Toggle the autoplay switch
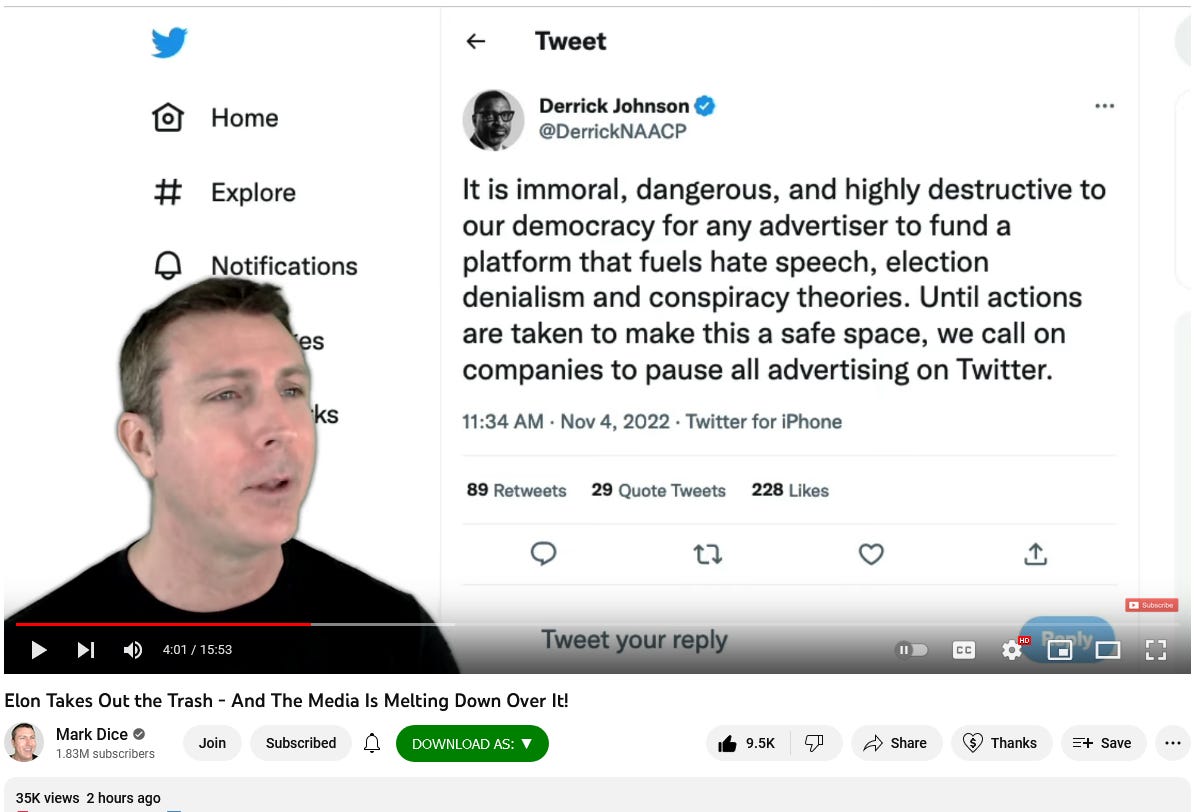The height and width of the screenshot is (812, 1194). click(911, 650)
